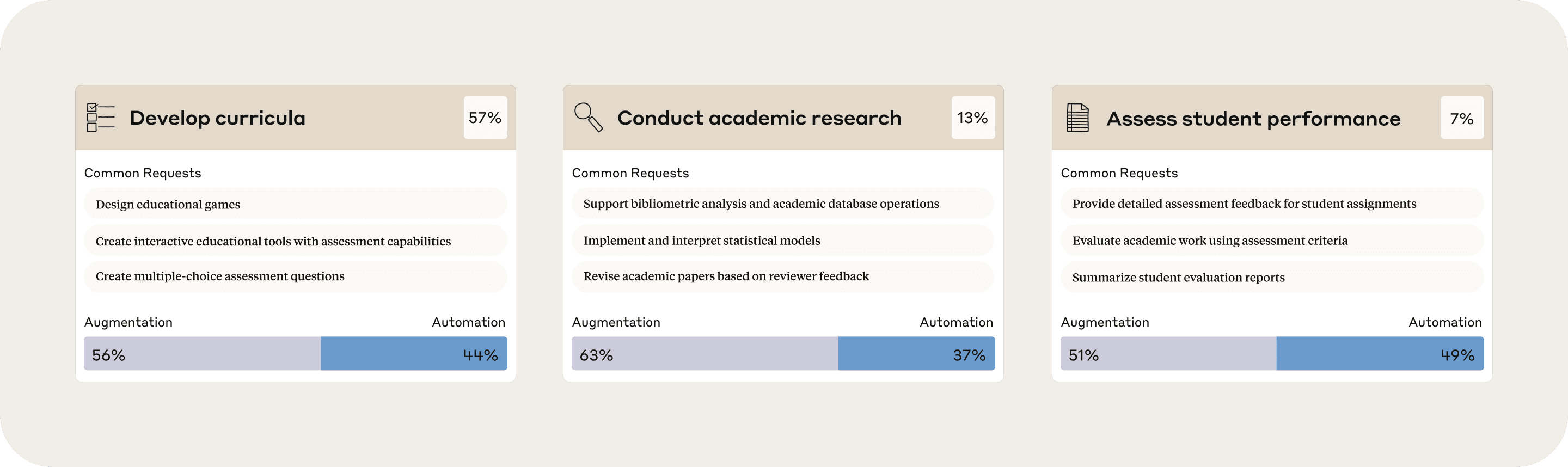Click the checklist icon beside Develop curricula

(100, 118)
